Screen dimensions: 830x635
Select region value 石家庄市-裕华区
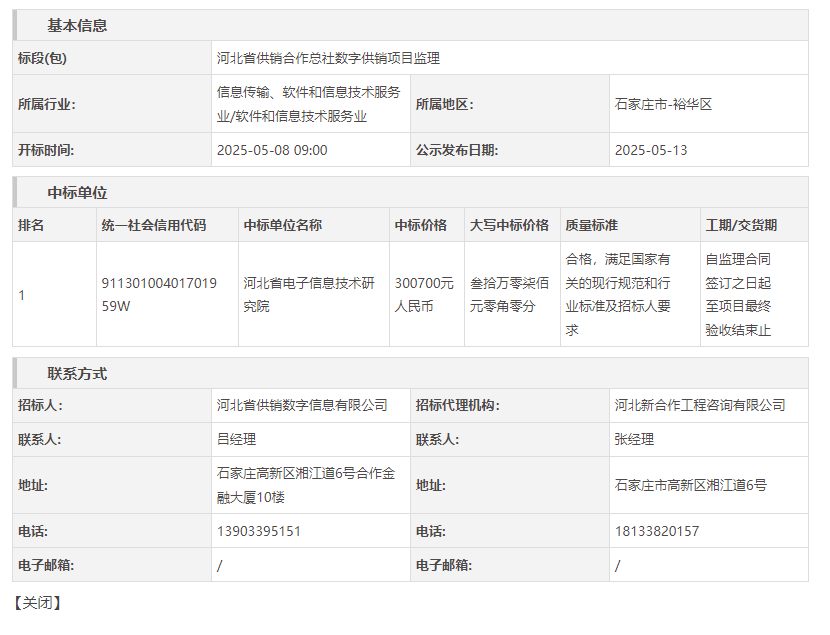(663, 104)
